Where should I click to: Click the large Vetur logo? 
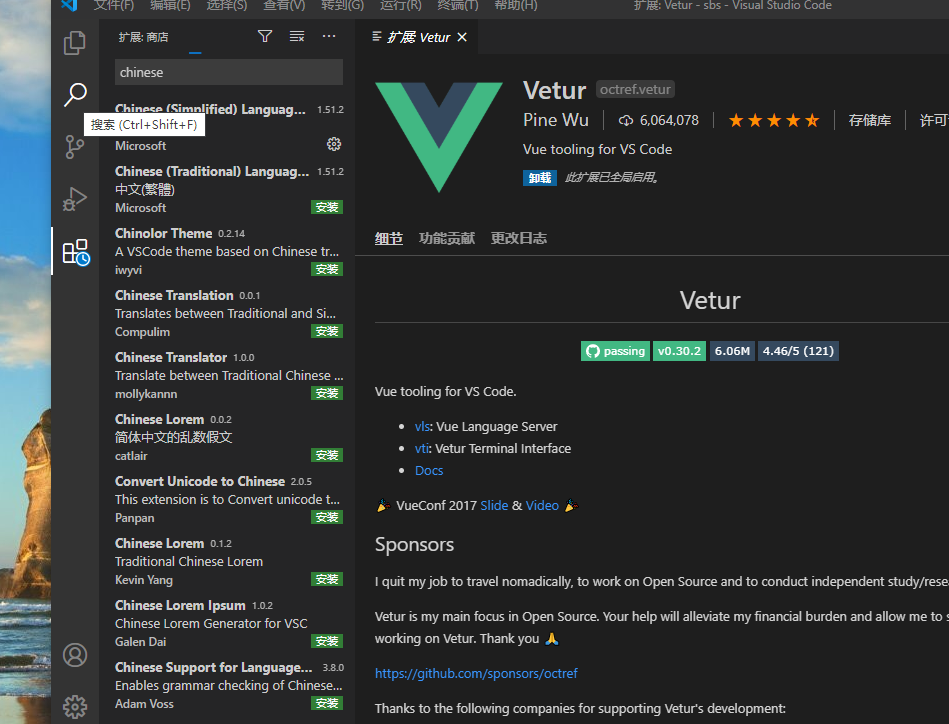point(439,137)
